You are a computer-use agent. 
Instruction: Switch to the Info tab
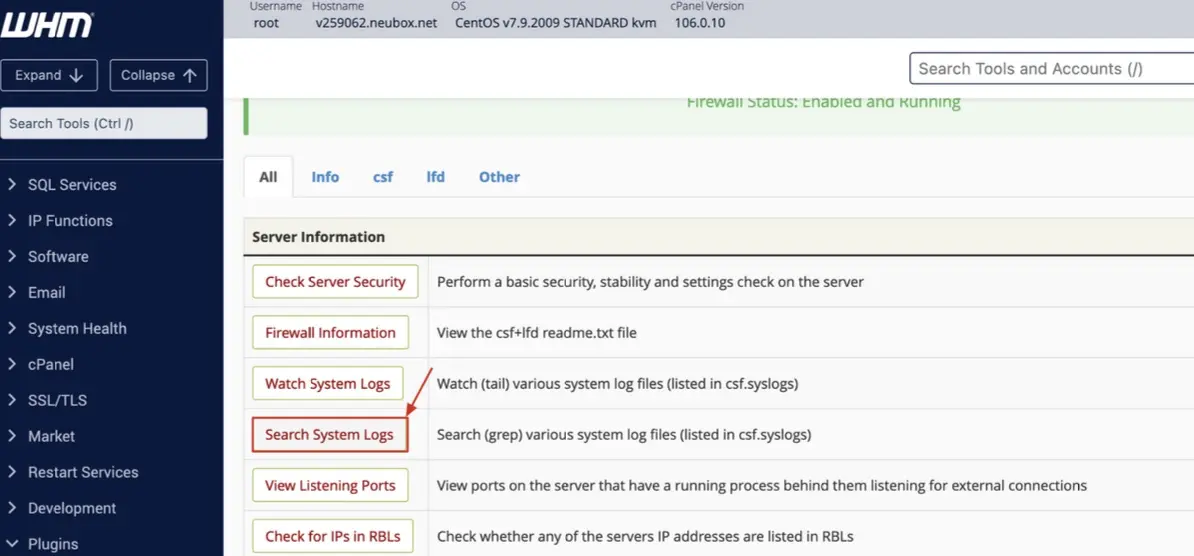pyautogui.click(x=325, y=177)
